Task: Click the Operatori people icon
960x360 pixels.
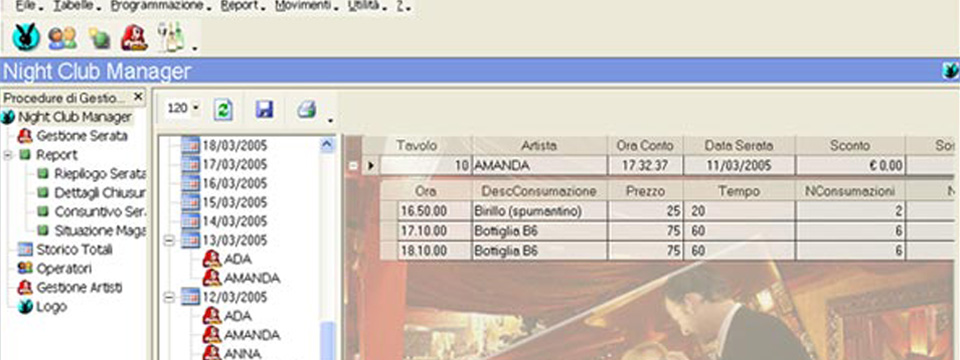Action: [25, 269]
